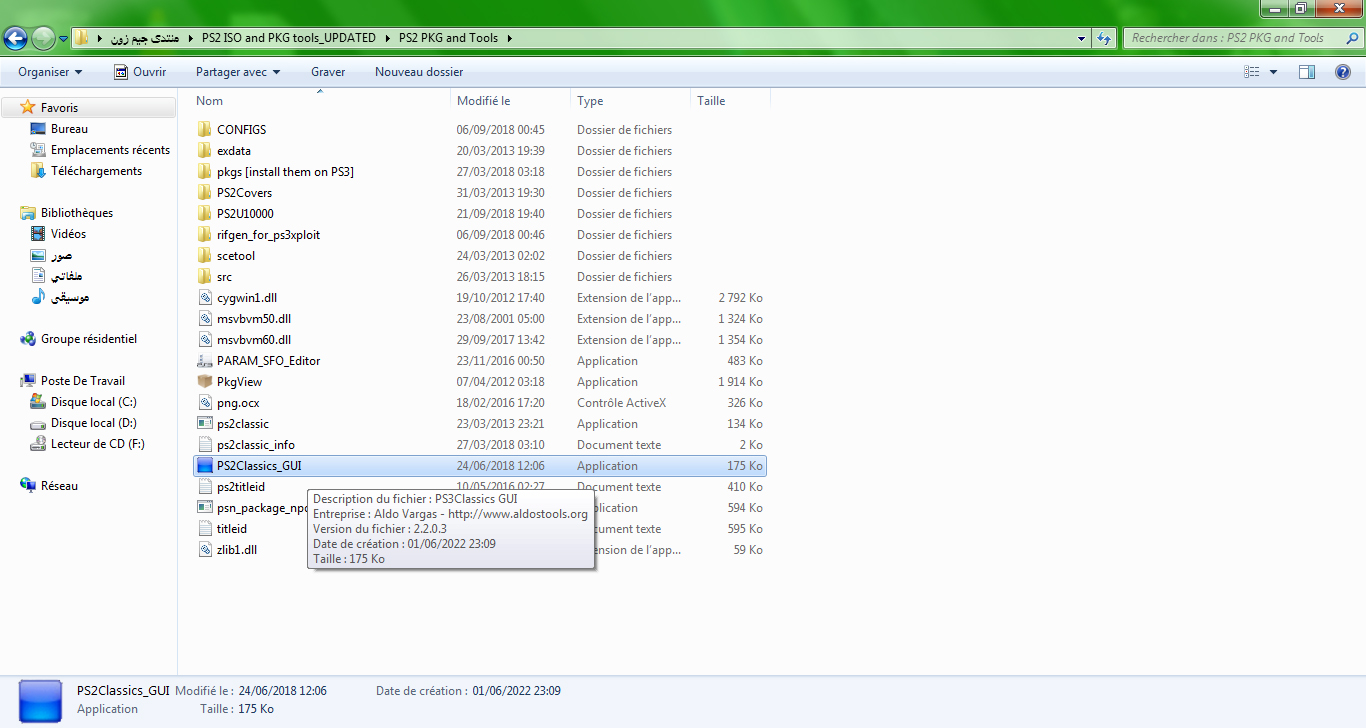Click the Graver toolbar button
The height and width of the screenshot is (728, 1366).
tap(328, 72)
